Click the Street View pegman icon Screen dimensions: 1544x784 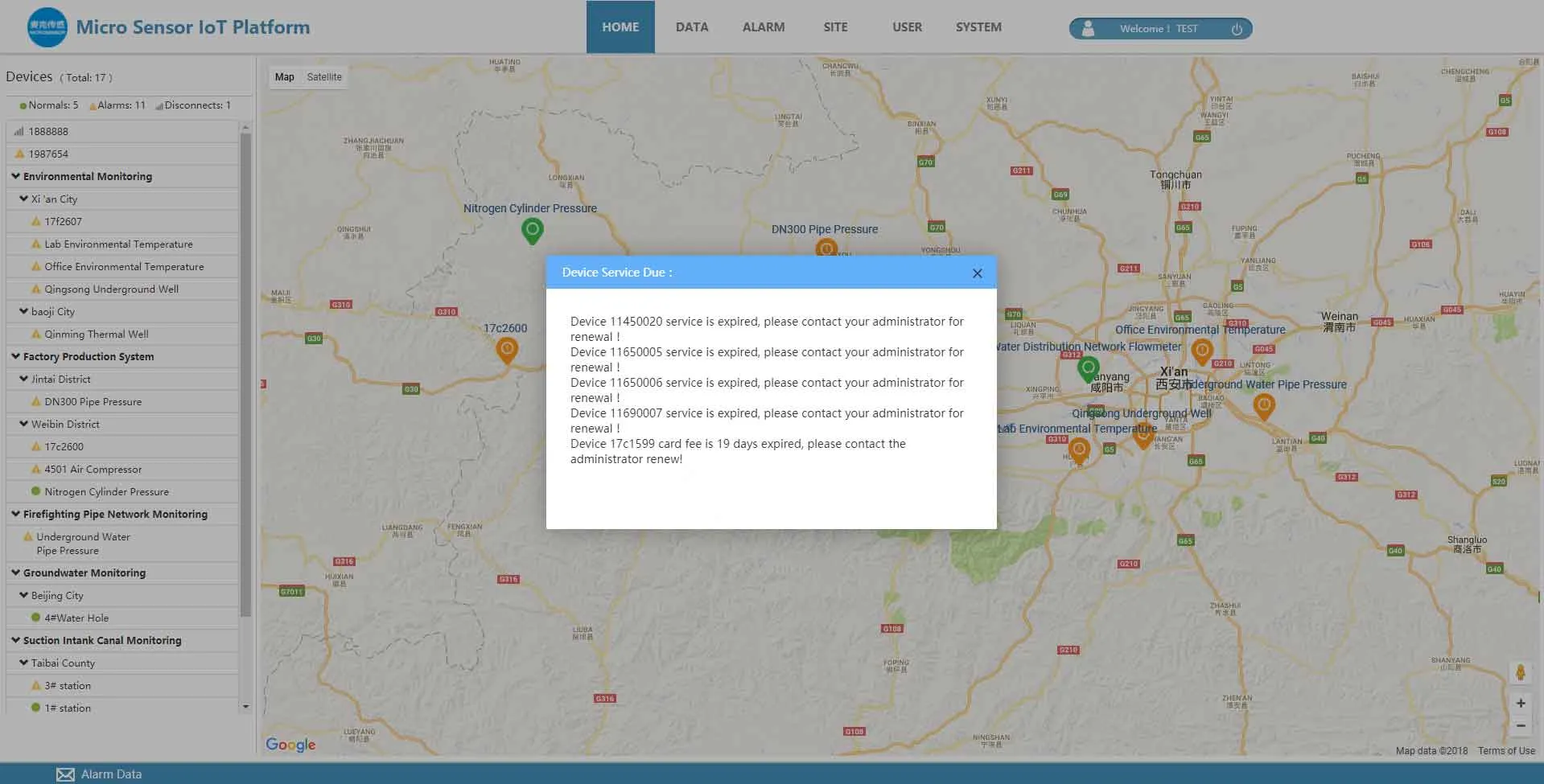coord(1520,672)
